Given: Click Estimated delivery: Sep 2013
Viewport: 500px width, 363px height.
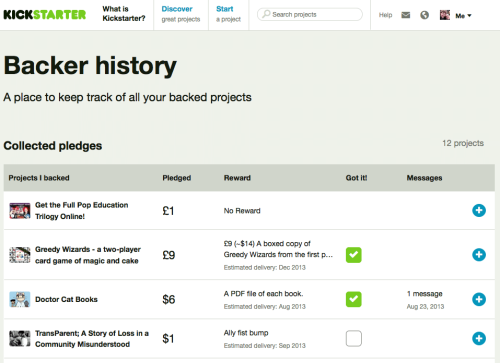Looking at the screenshot, I should (265, 346).
